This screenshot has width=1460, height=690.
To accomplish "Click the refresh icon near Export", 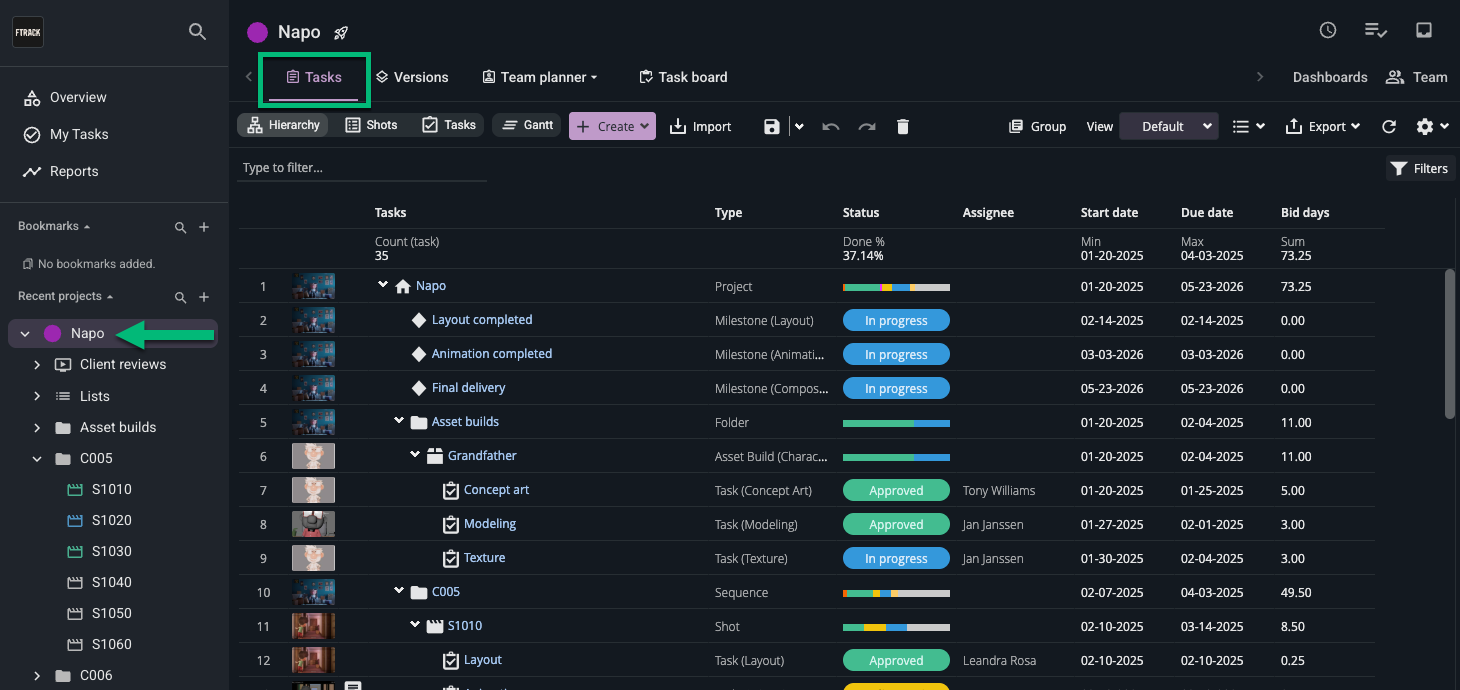I will 1389,127.
